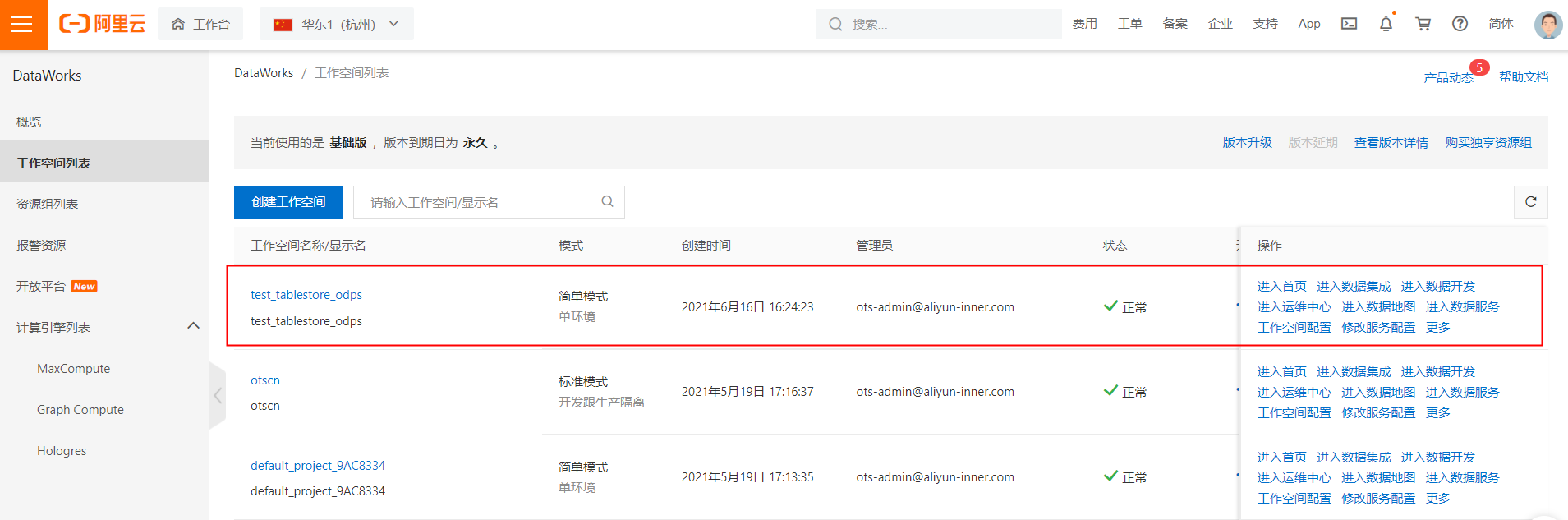Open the orange hamburger main menu

(23, 24)
